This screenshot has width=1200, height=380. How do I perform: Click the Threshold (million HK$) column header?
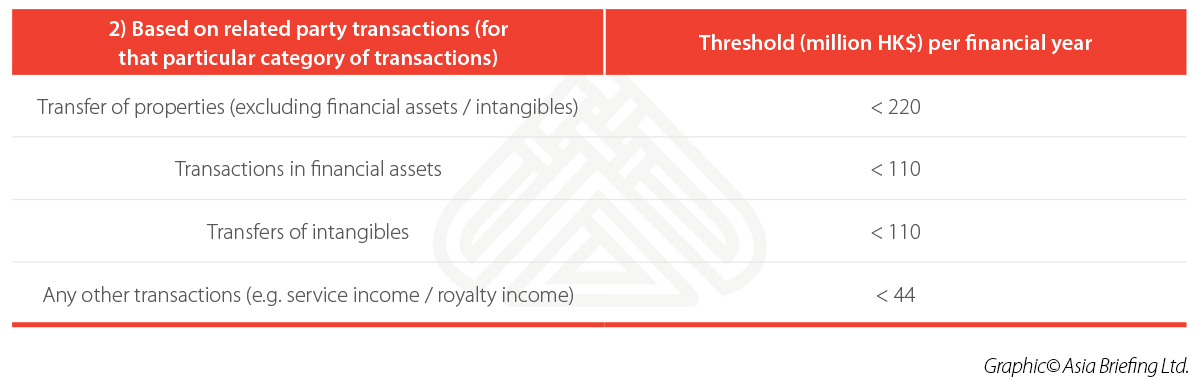tap(895, 43)
